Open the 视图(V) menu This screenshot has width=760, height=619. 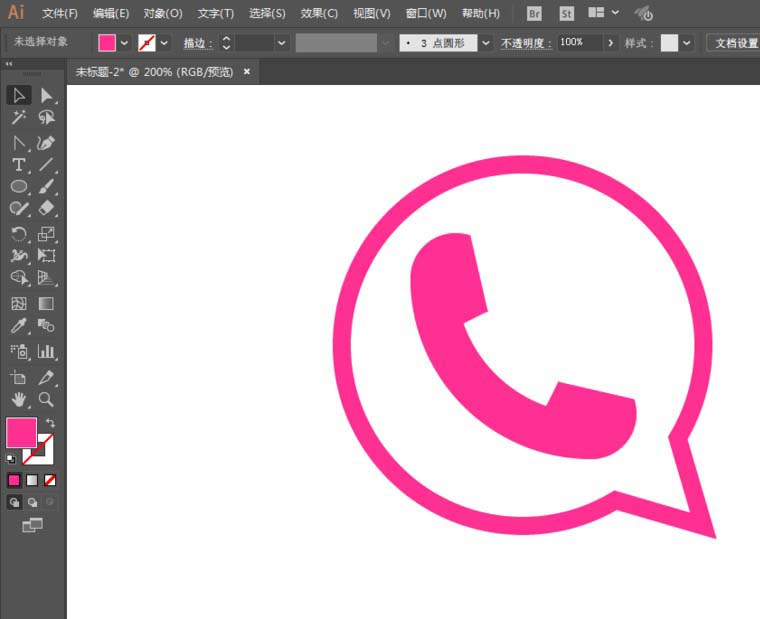pos(371,14)
